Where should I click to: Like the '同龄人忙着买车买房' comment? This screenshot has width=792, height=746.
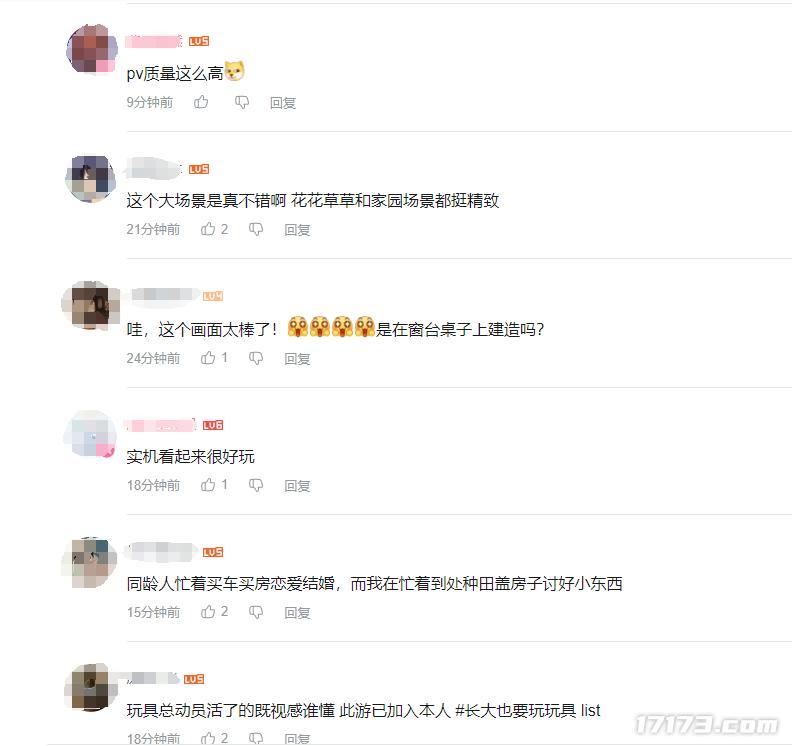(208, 612)
